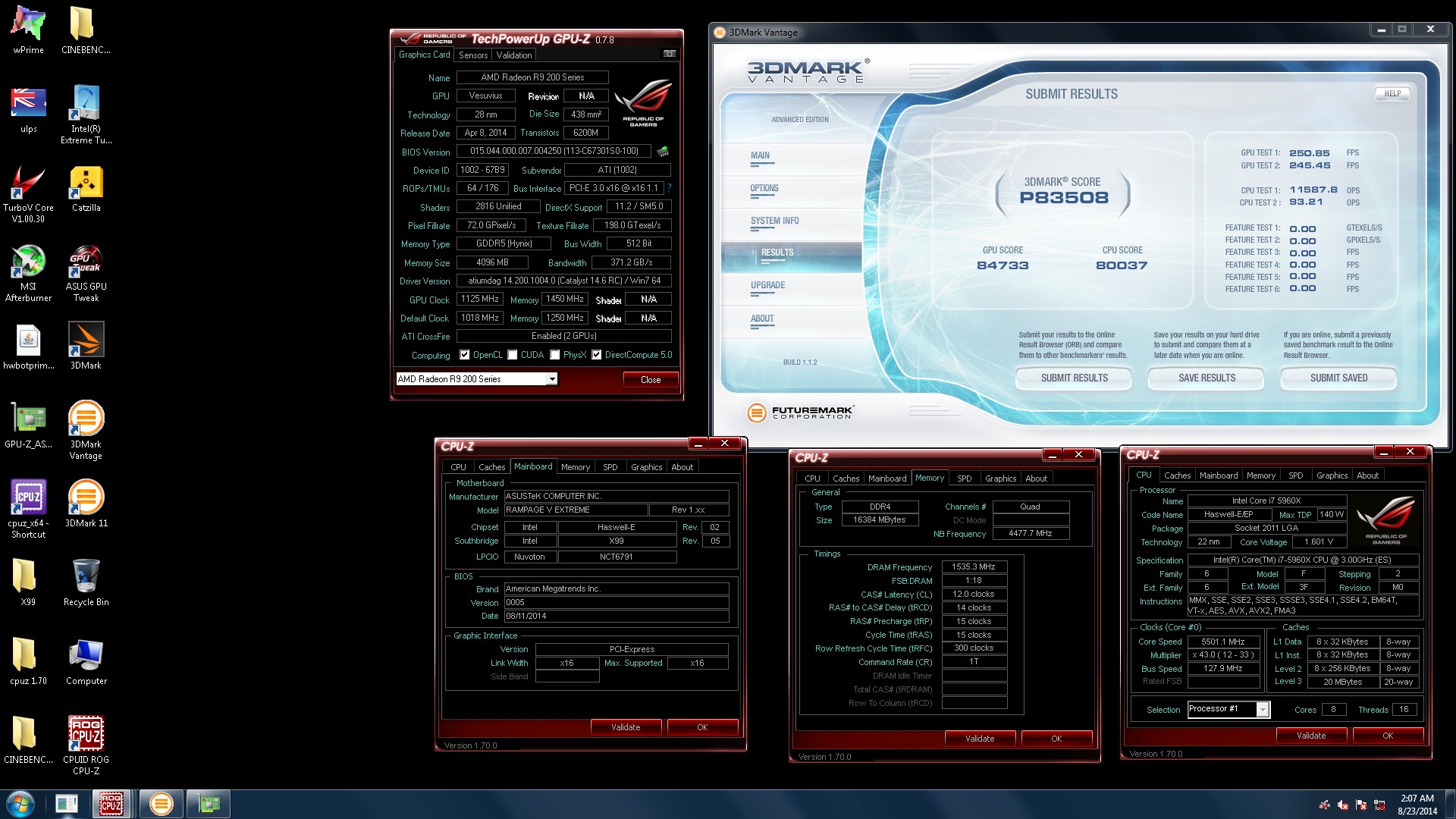
Task: Go to UPGRADE in 3DMark Vantage sidebar
Action: coord(767,285)
